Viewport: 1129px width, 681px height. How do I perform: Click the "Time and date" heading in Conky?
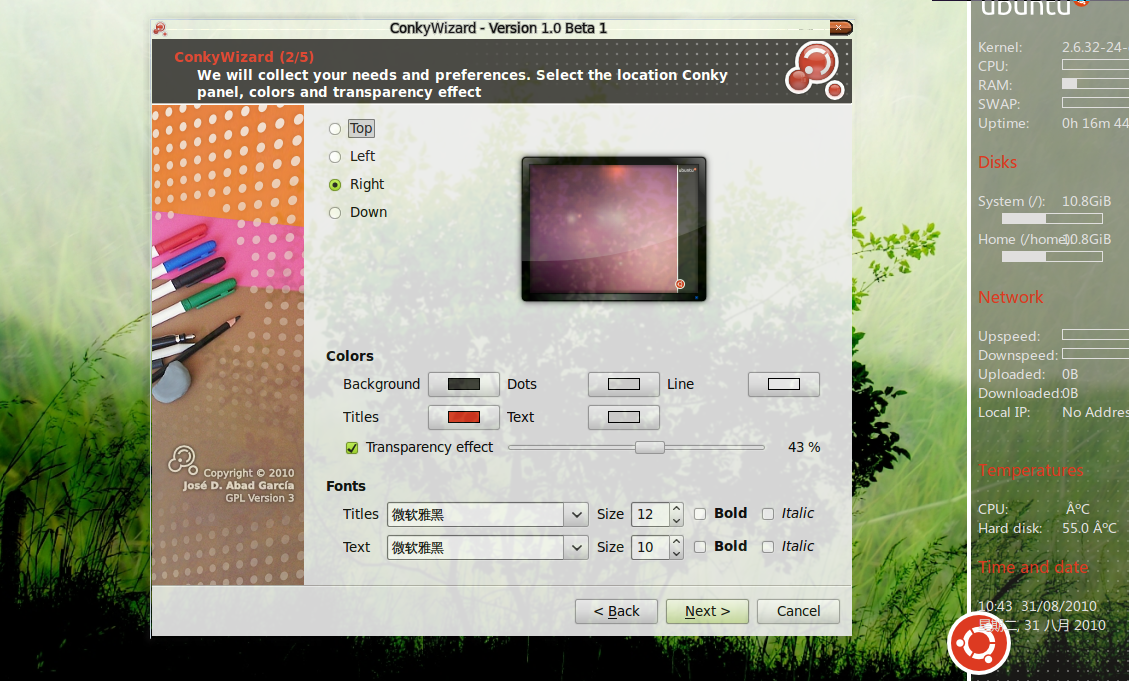pos(1033,567)
